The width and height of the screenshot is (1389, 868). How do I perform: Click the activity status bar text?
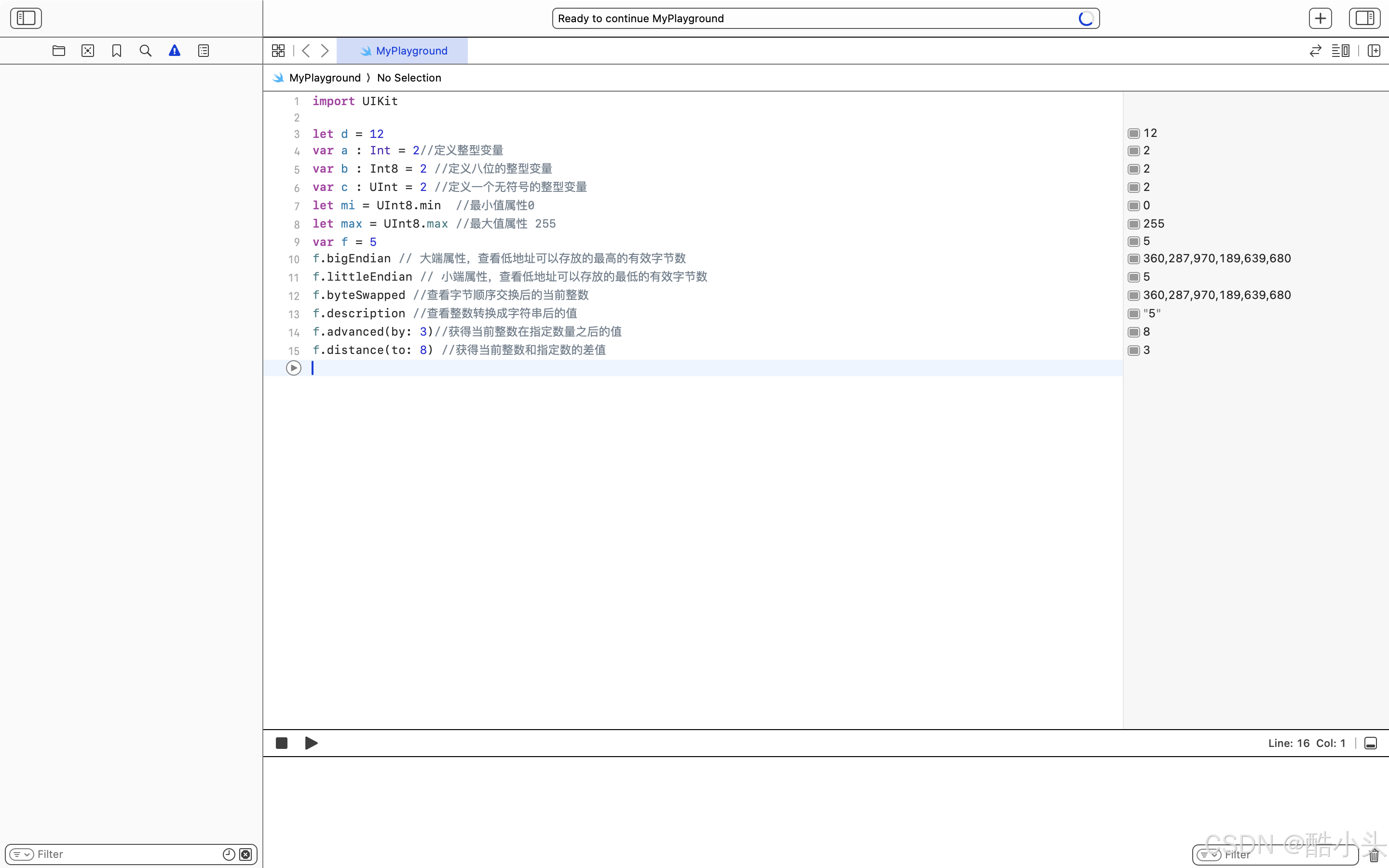640,18
